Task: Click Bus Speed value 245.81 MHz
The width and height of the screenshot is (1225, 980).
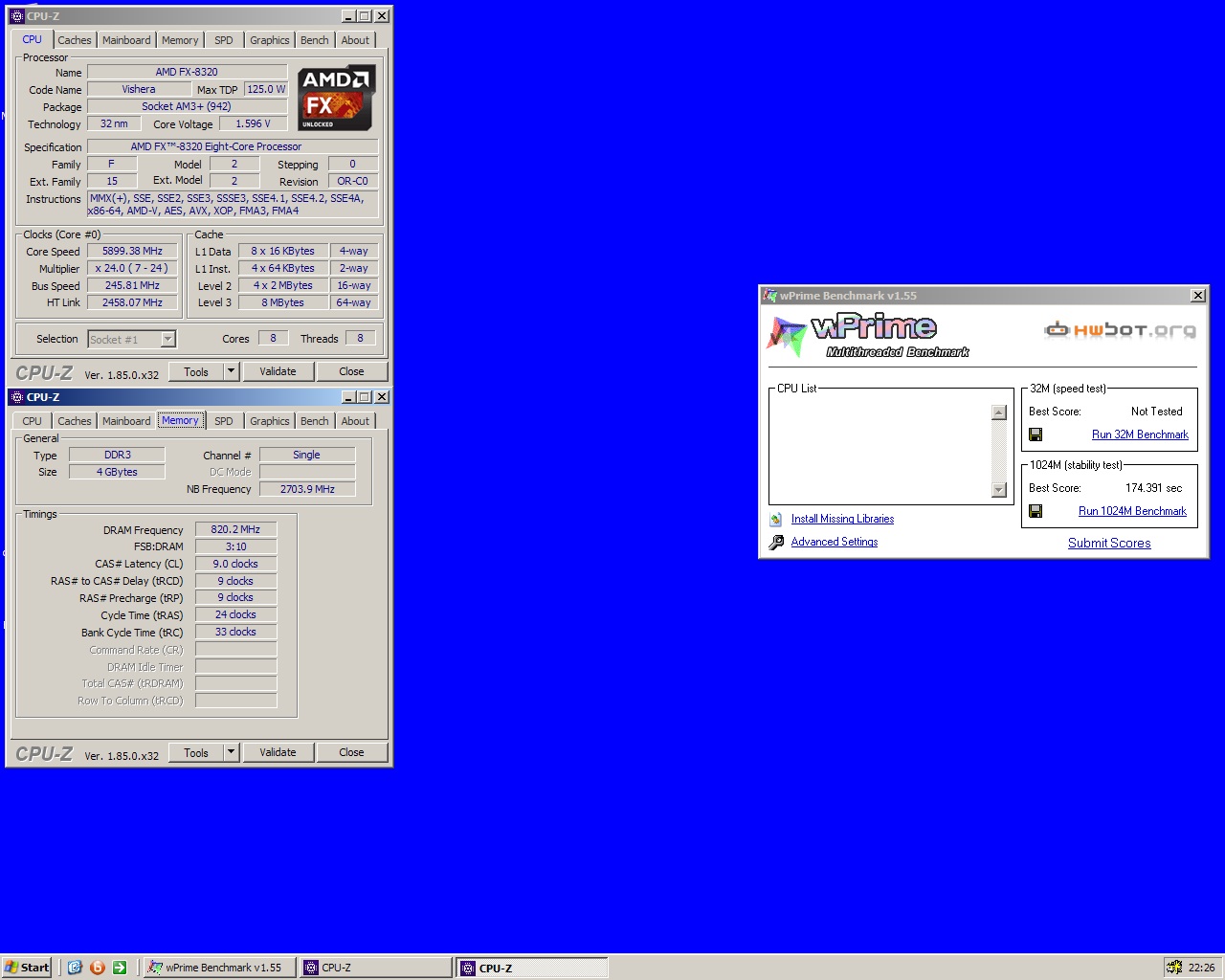Action: 133,285
